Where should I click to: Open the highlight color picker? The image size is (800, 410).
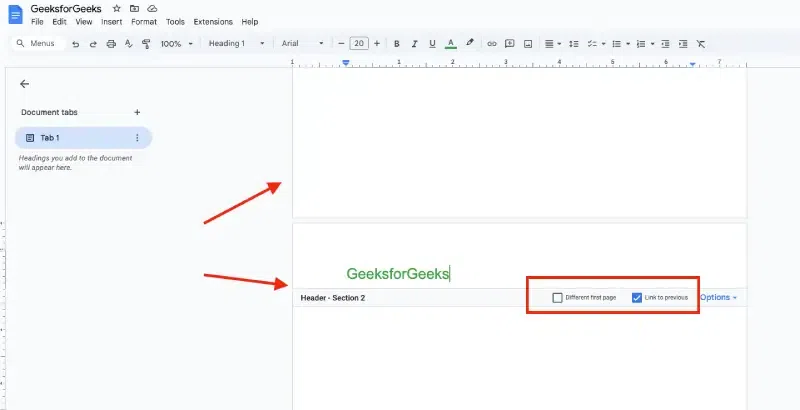coord(470,43)
